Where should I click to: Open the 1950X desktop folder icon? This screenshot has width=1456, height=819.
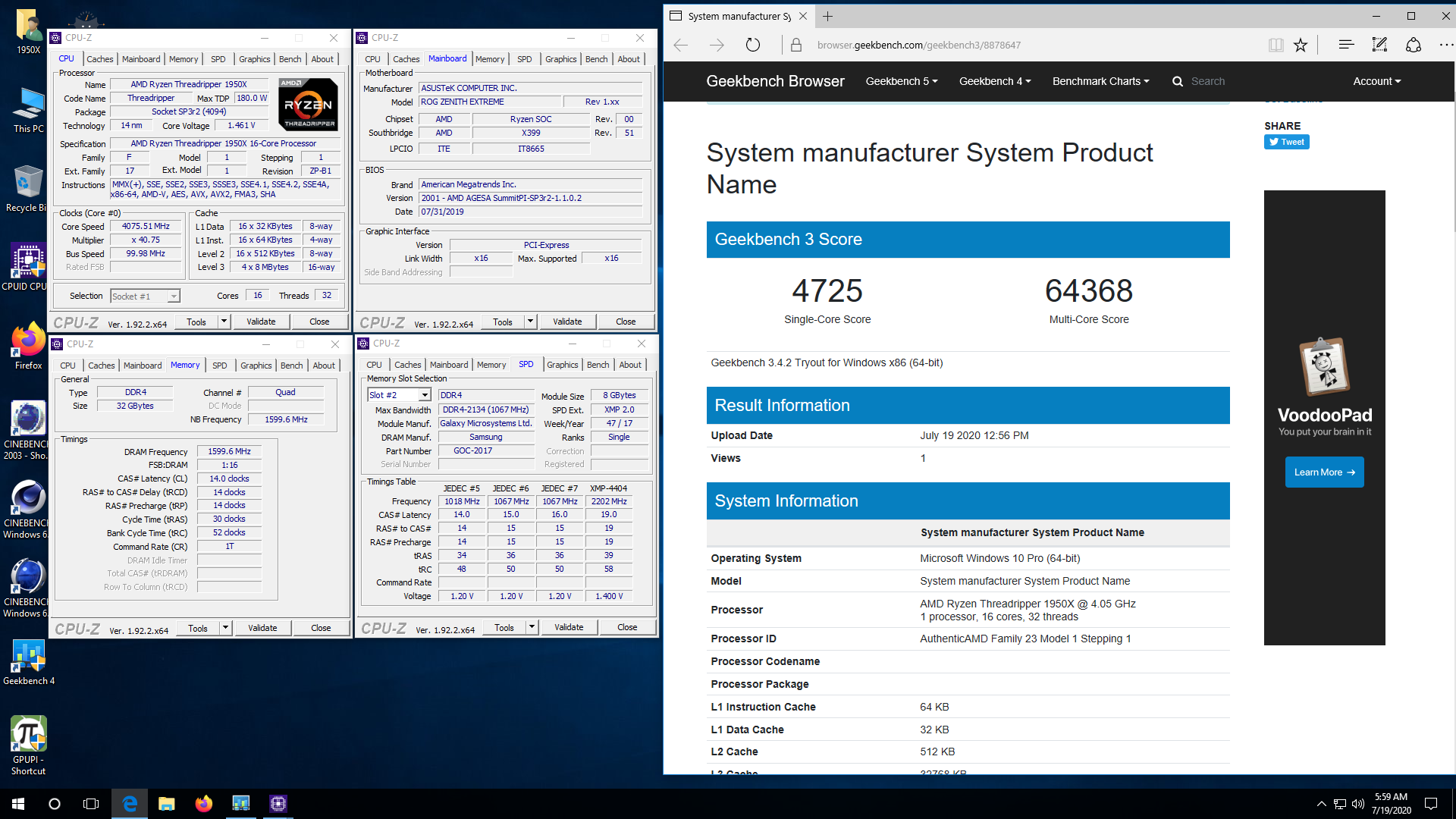tap(29, 32)
